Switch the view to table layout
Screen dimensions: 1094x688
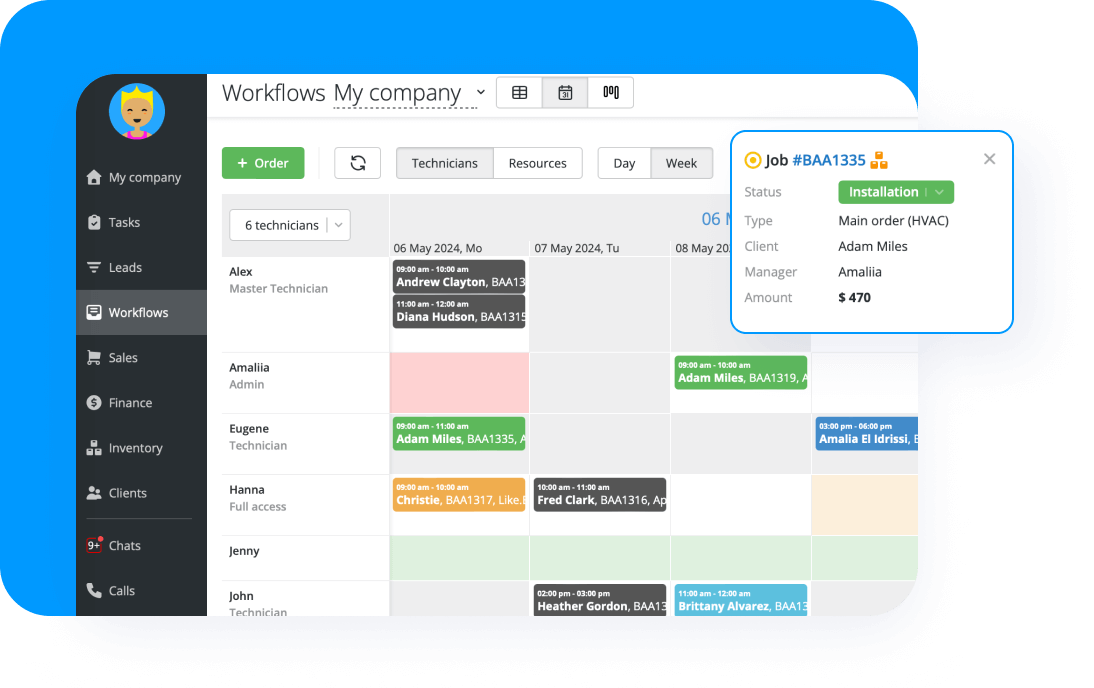point(519,92)
